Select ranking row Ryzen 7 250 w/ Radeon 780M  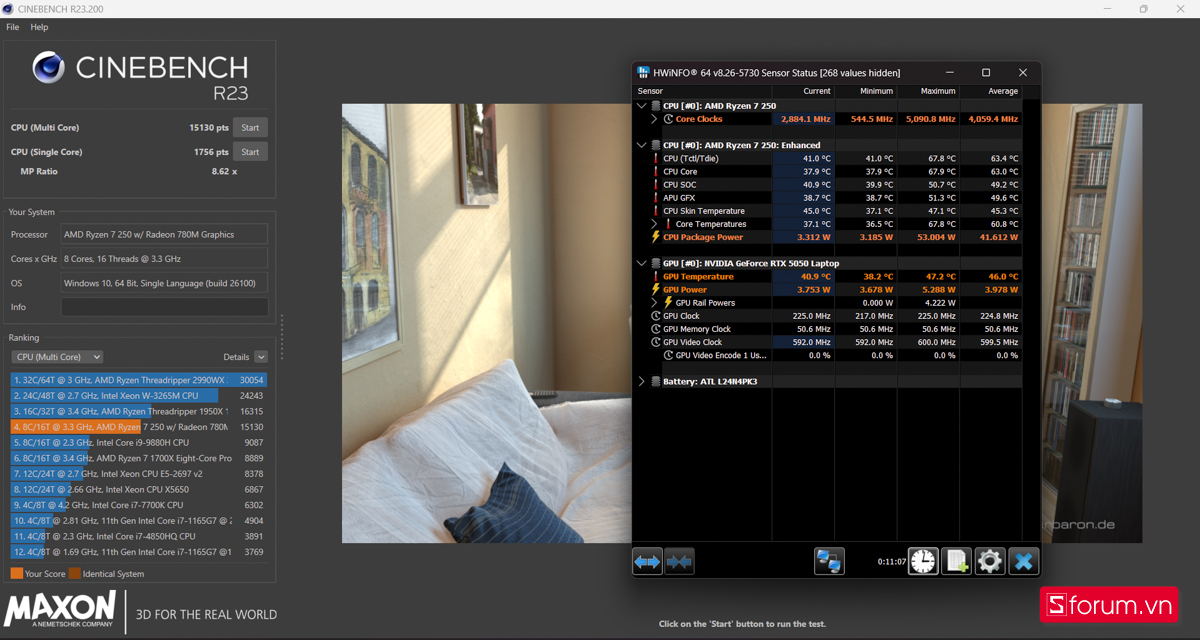click(x=138, y=427)
